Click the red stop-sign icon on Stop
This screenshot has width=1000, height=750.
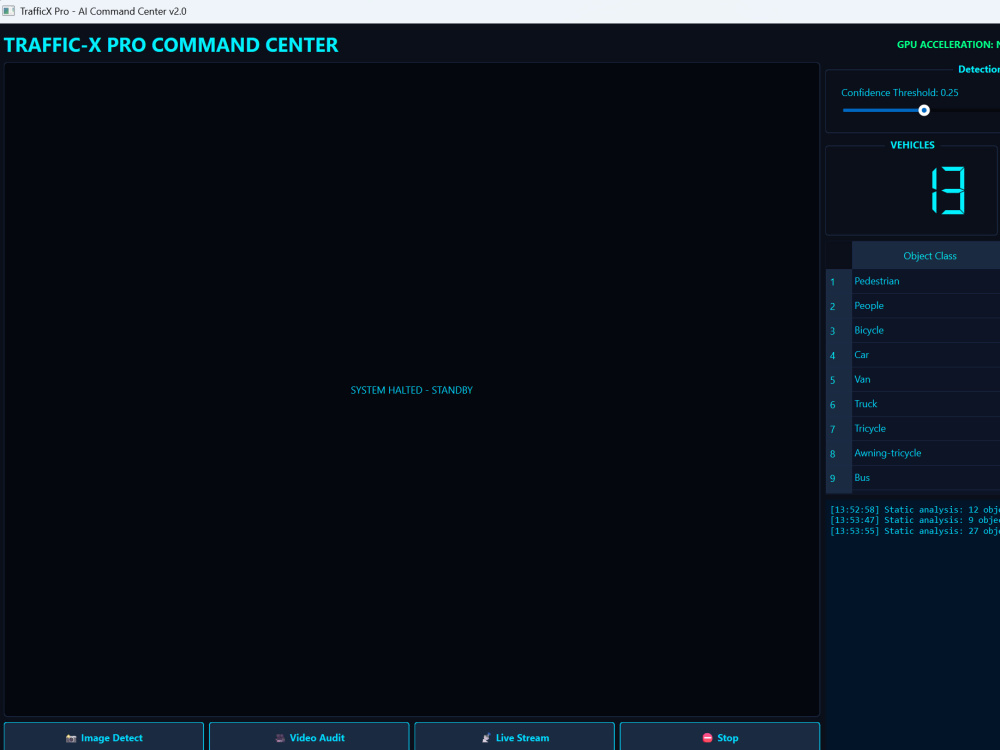(x=707, y=738)
